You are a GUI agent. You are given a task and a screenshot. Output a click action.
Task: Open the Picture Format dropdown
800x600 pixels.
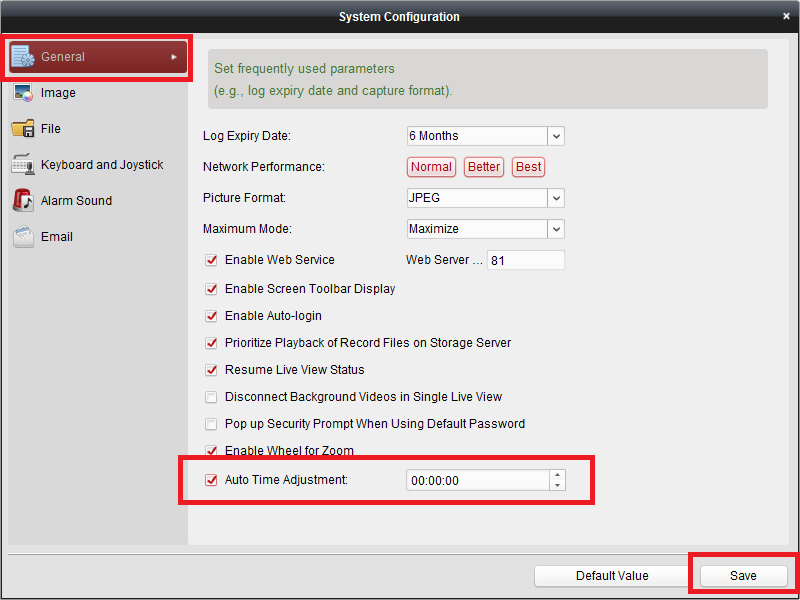coord(556,198)
